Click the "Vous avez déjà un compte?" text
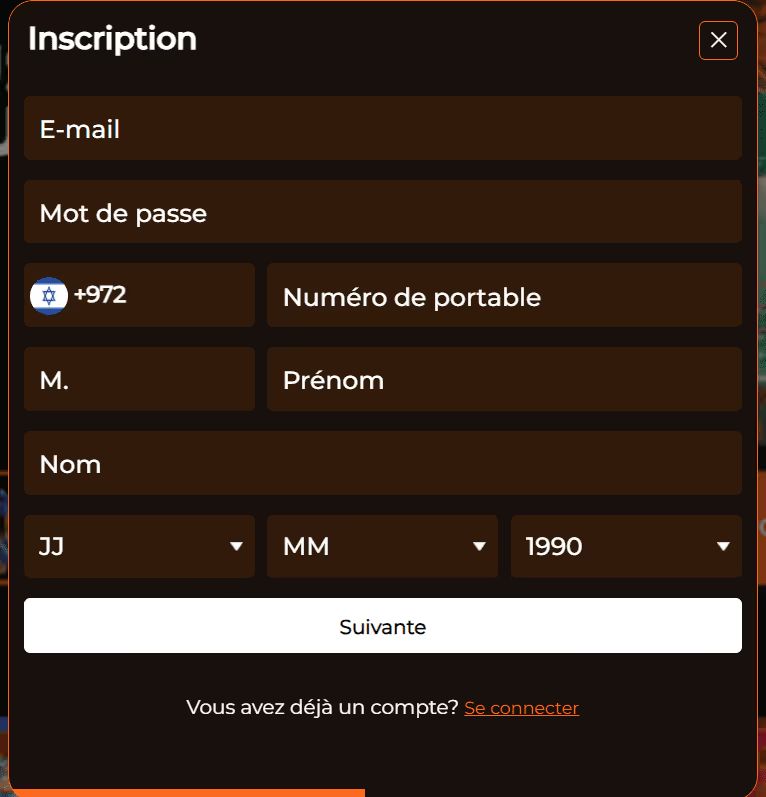The height and width of the screenshot is (797, 766). point(322,708)
